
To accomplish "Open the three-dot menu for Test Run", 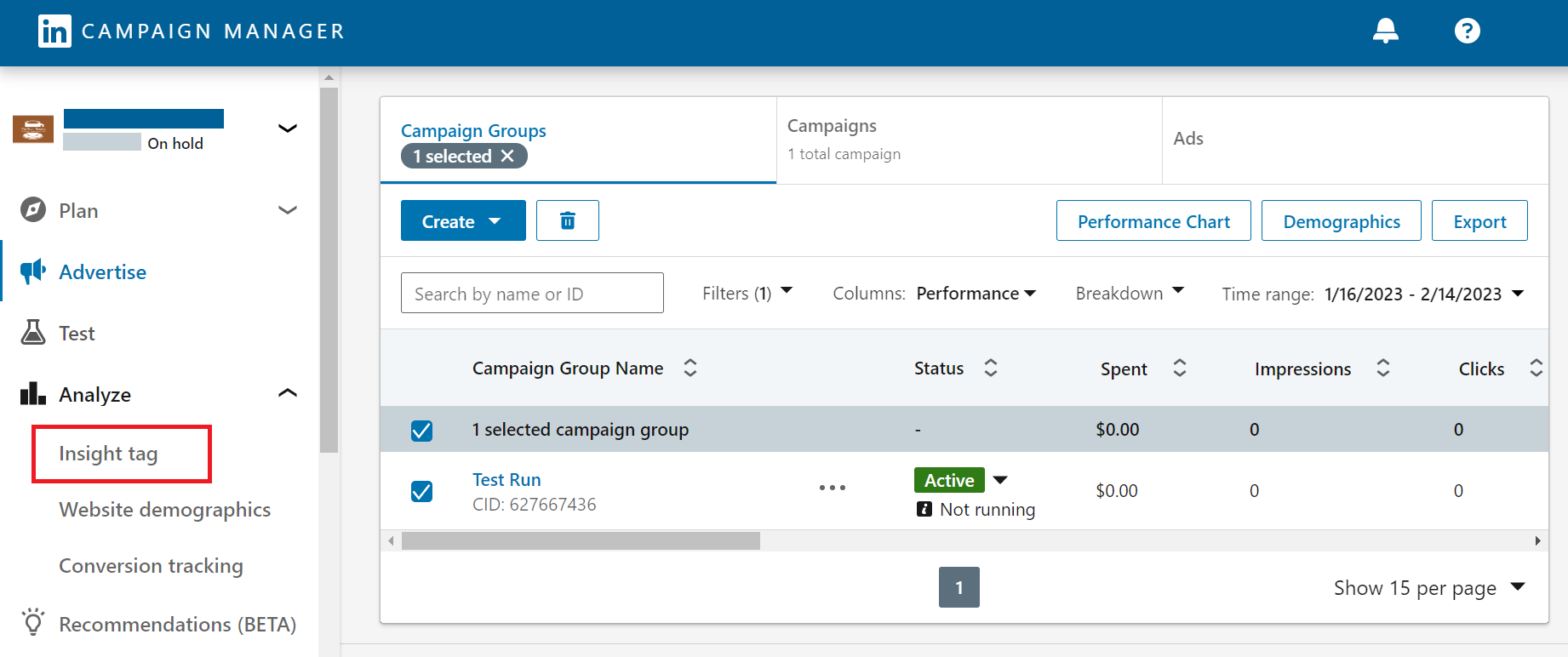I will [832, 488].
